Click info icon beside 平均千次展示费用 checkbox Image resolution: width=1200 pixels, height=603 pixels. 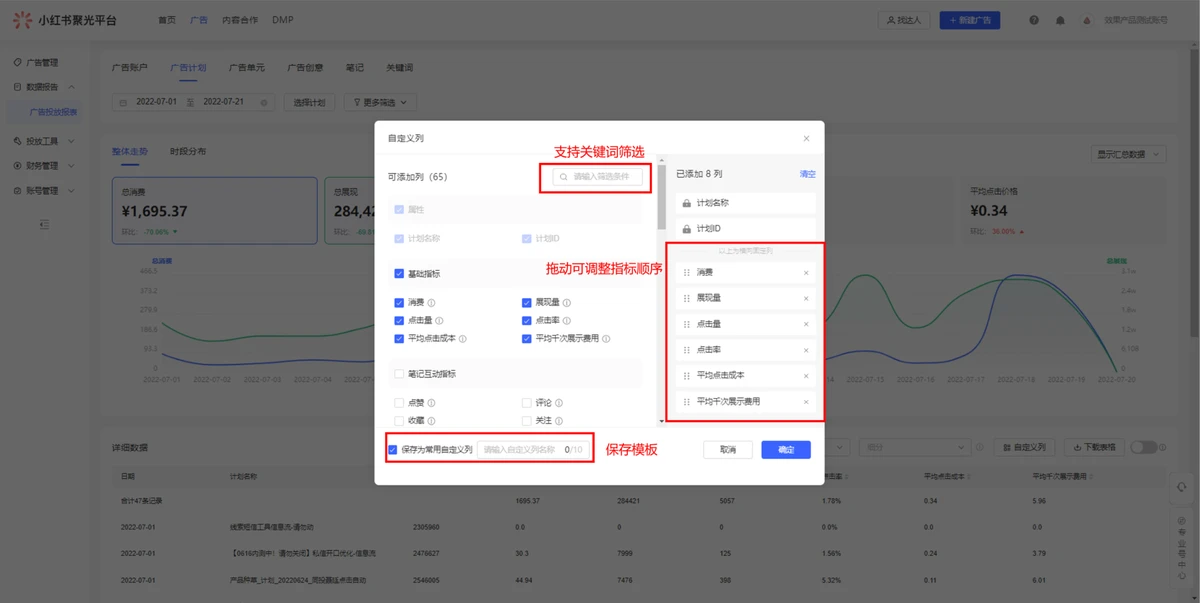[x=606, y=339]
